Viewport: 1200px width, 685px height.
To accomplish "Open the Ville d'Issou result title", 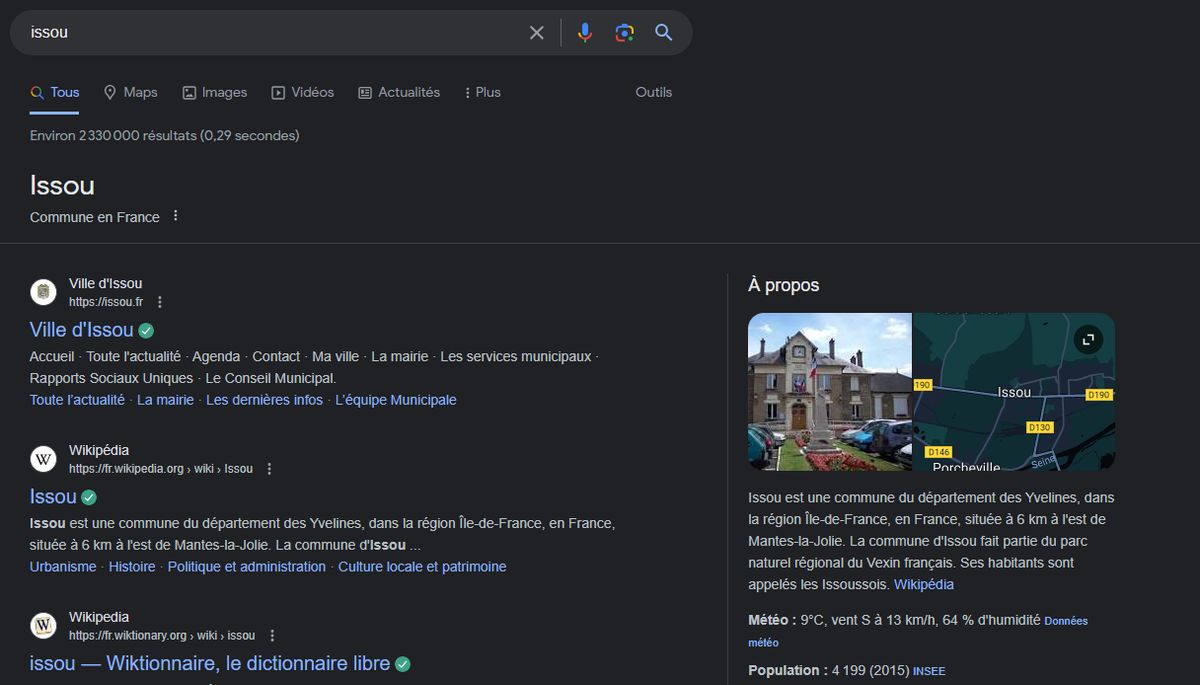I will tap(81, 330).
